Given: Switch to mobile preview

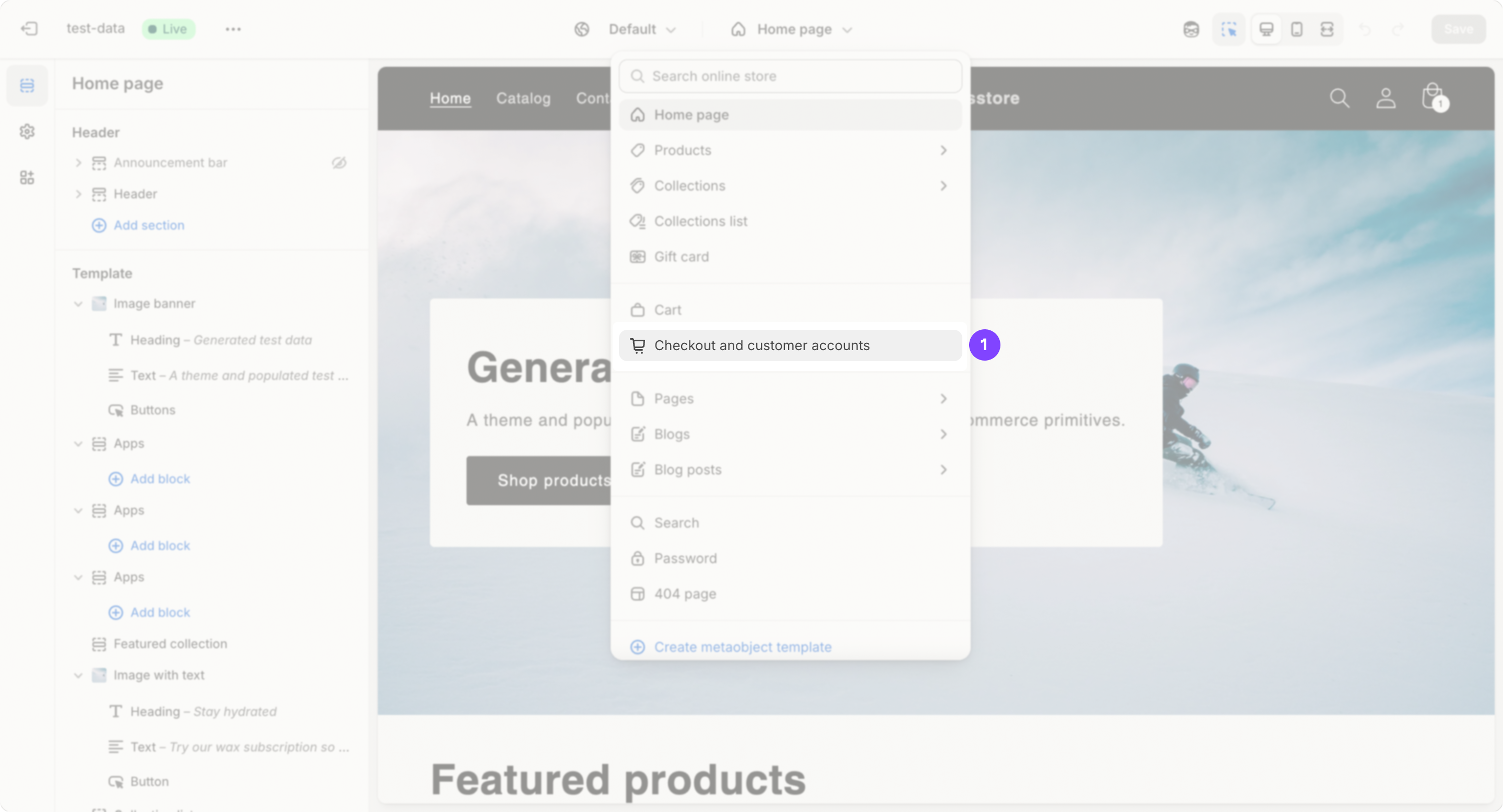Looking at the screenshot, I should coord(1296,29).
